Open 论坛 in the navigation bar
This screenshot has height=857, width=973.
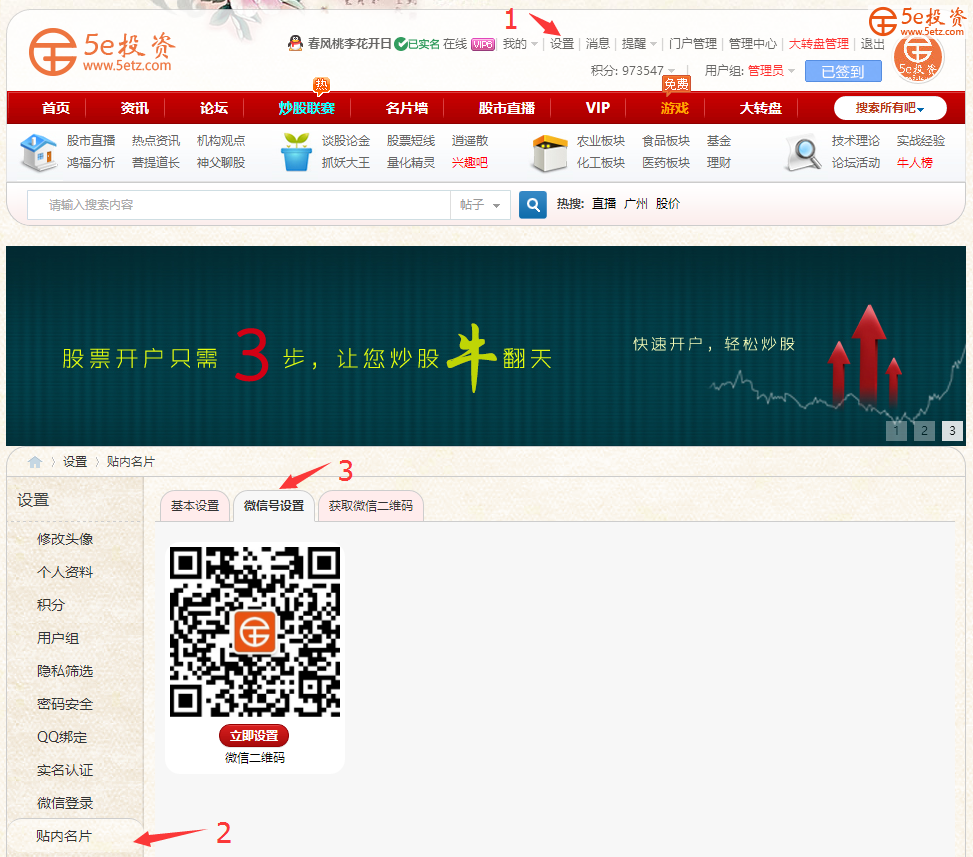pos(214,108)
